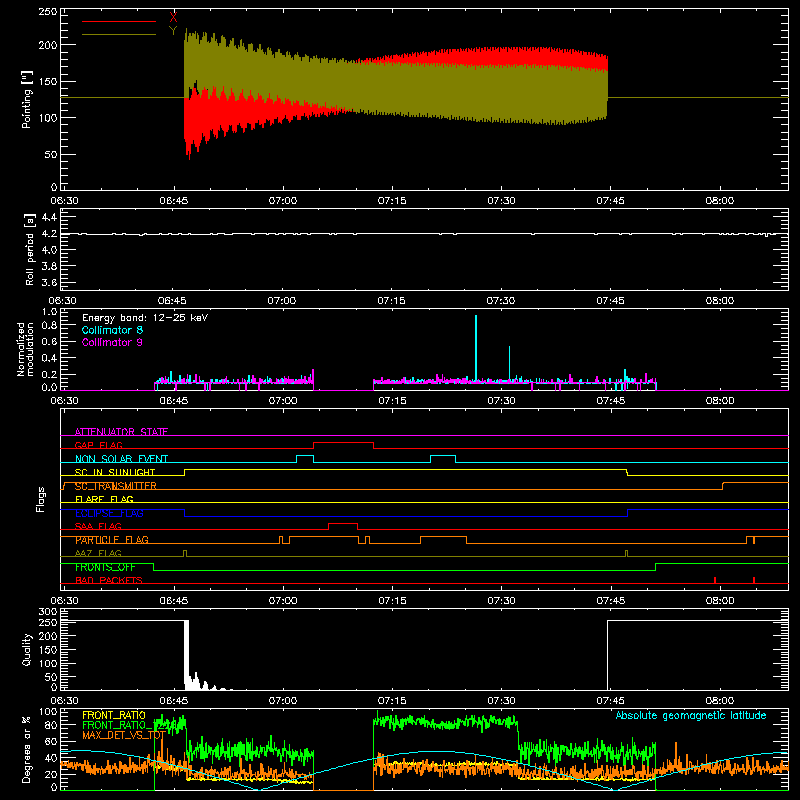
Task: Click the 'Roll period' vertical axis title
Action: [x=30, y=249]
